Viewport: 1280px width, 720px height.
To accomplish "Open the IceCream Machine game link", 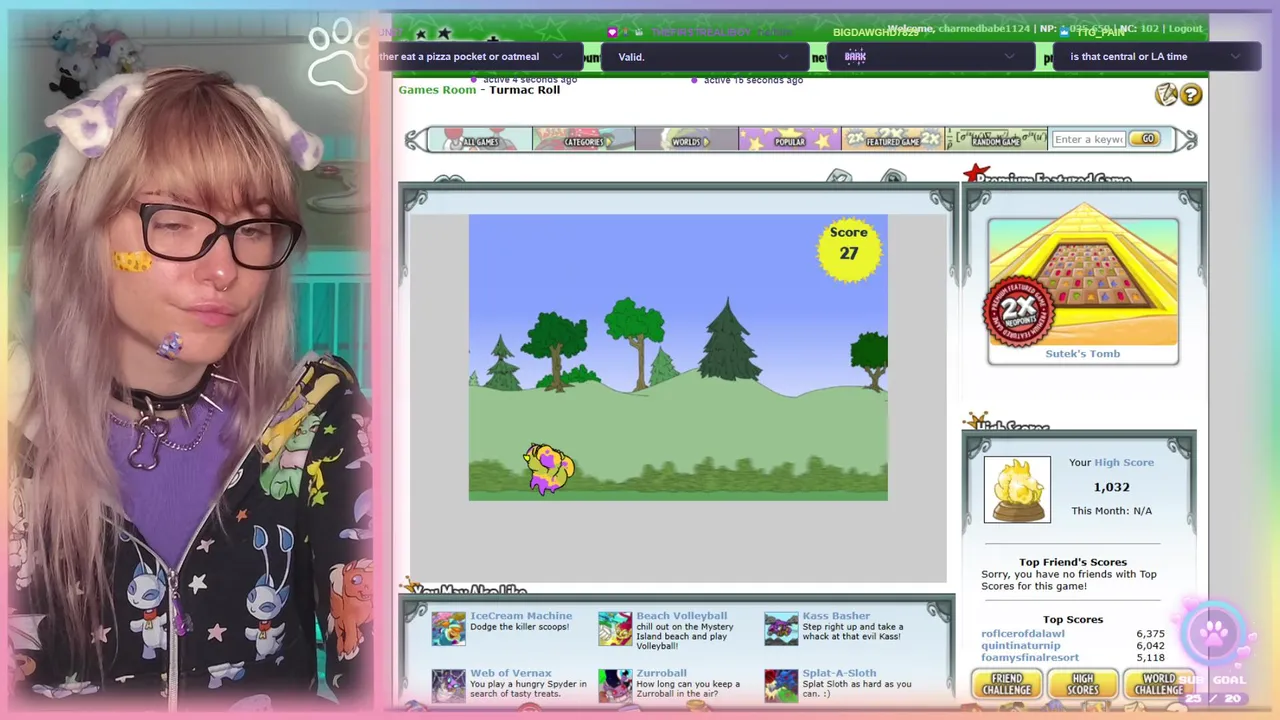I will (521, 616).
